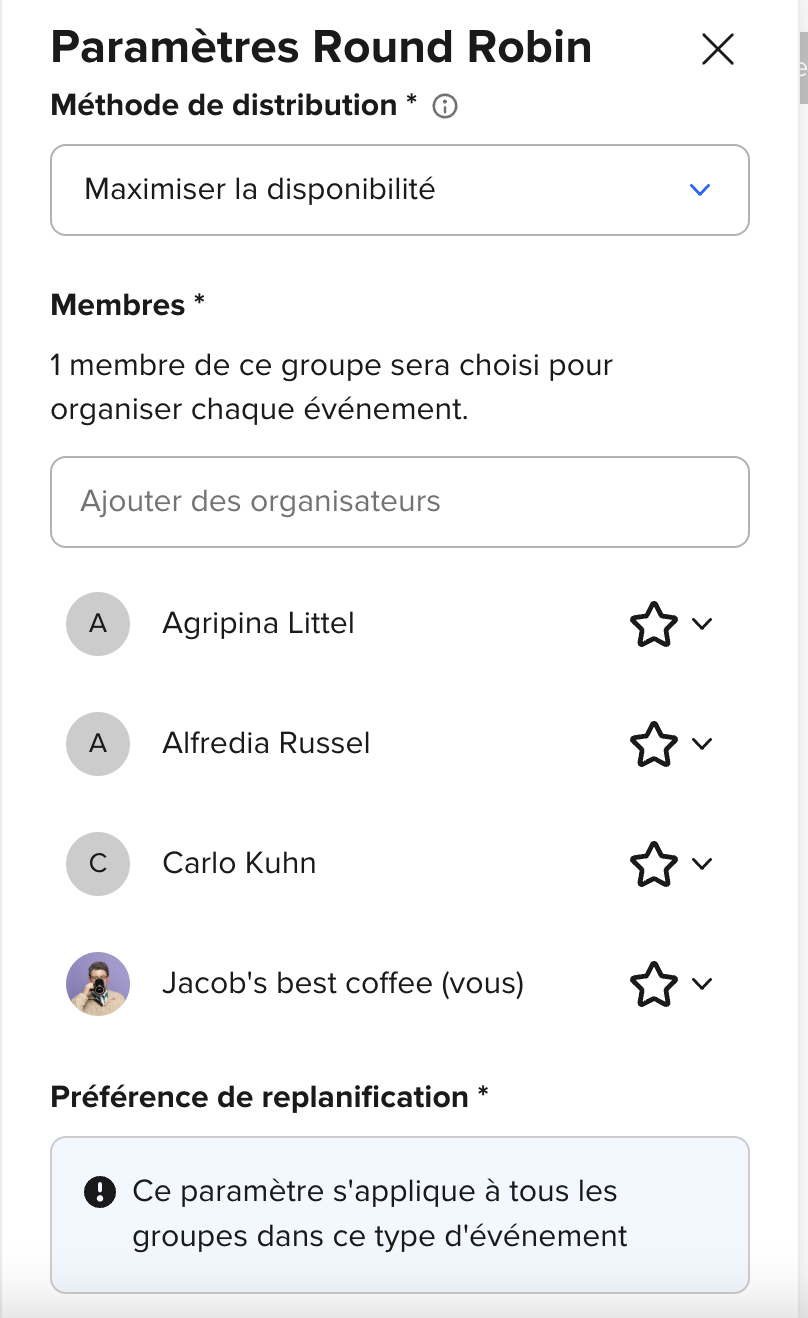Image resolution: width=808 pixels, height=1318 pixels.
Task: Toggle the star for Alfredia Russel
Action: 654,744
